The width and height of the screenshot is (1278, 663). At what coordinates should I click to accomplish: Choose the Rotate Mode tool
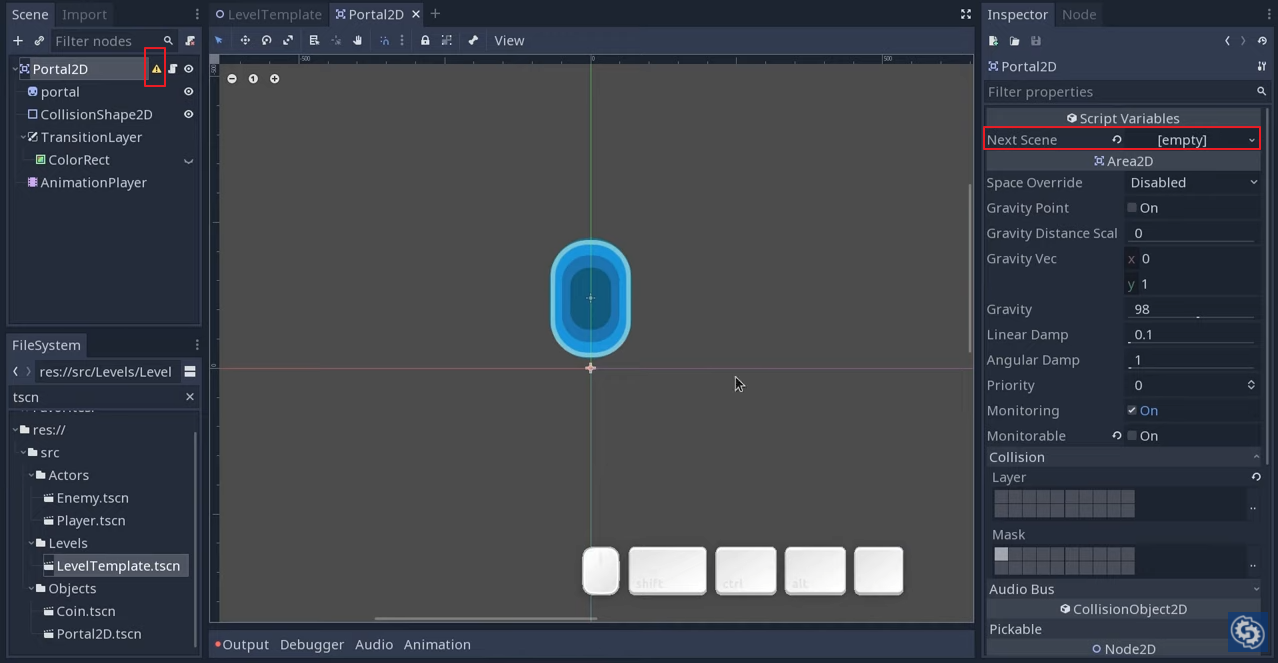tap(267, 41)
